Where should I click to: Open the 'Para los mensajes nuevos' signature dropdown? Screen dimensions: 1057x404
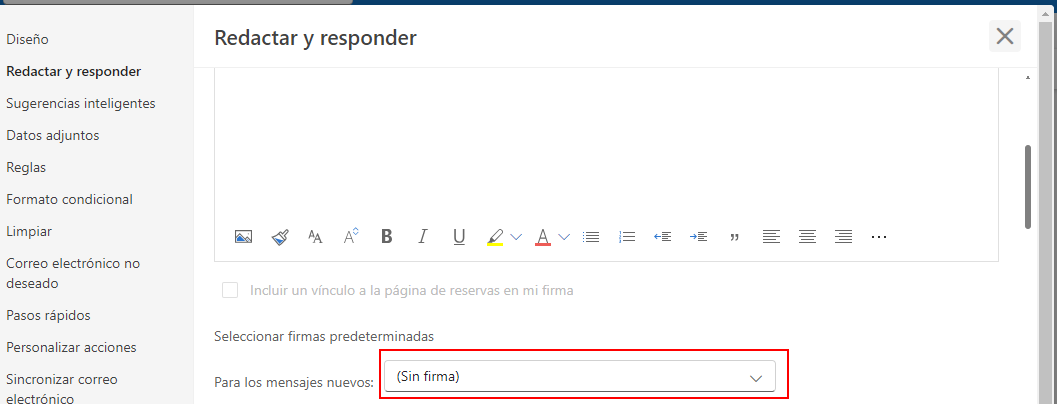click(580, 377)
